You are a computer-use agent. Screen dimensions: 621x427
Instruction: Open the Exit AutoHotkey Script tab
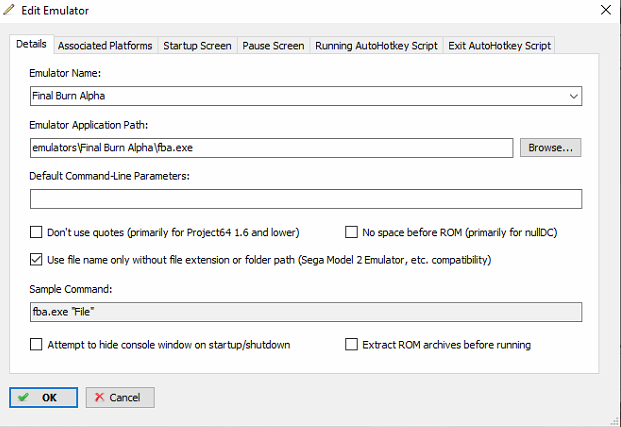click(x=499, y=46)
